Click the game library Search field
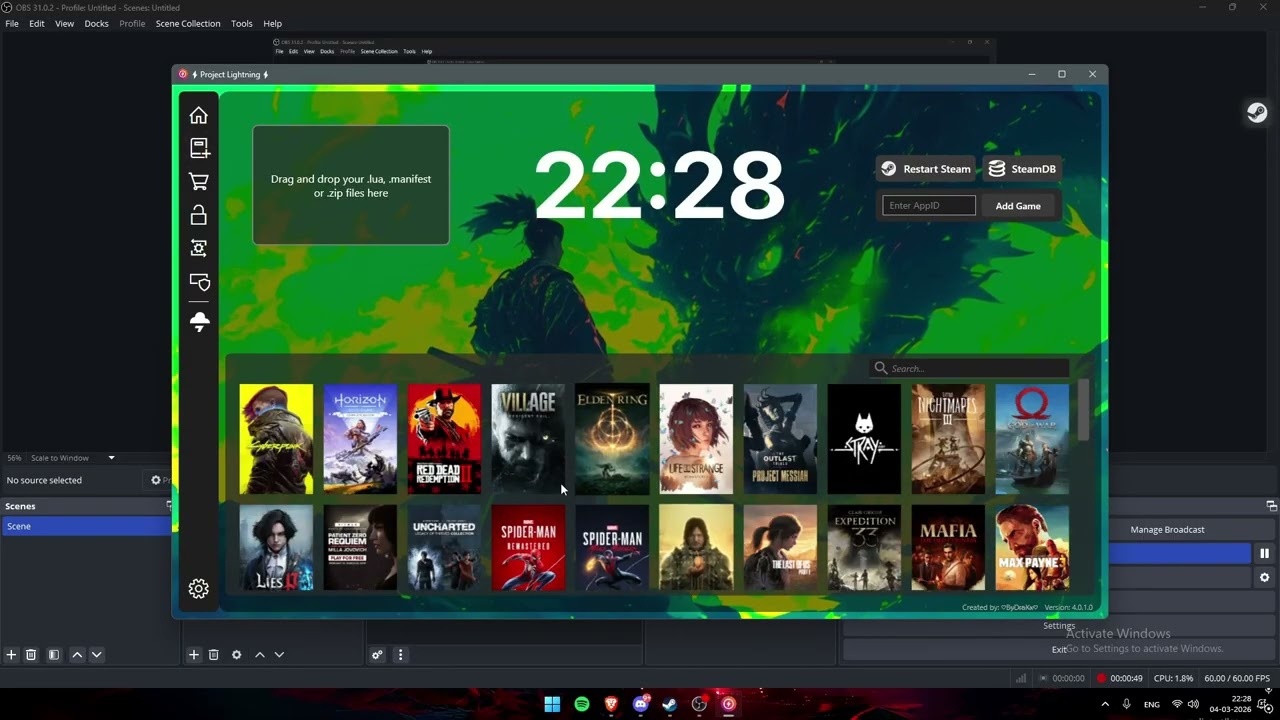Screen dimensions: 1280x720 pos(970,368)
